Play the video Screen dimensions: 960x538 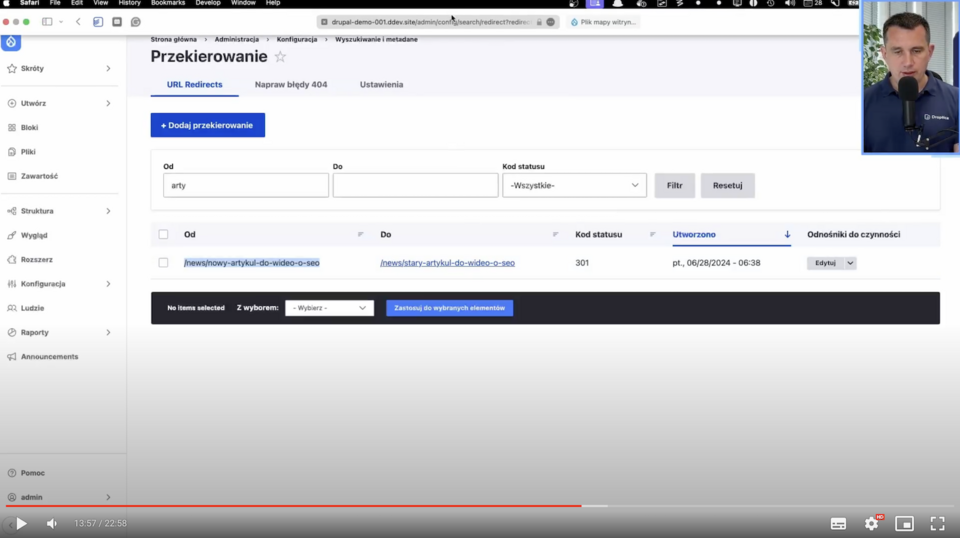(21, 523)
